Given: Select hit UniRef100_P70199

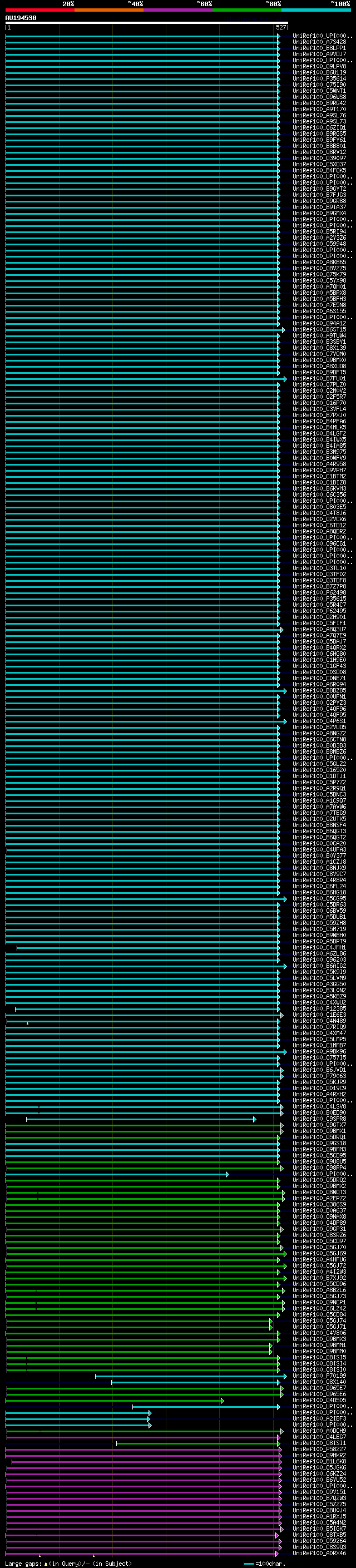Looking at the screenshot, I should pyautogui.click(x=319, y=1376).
